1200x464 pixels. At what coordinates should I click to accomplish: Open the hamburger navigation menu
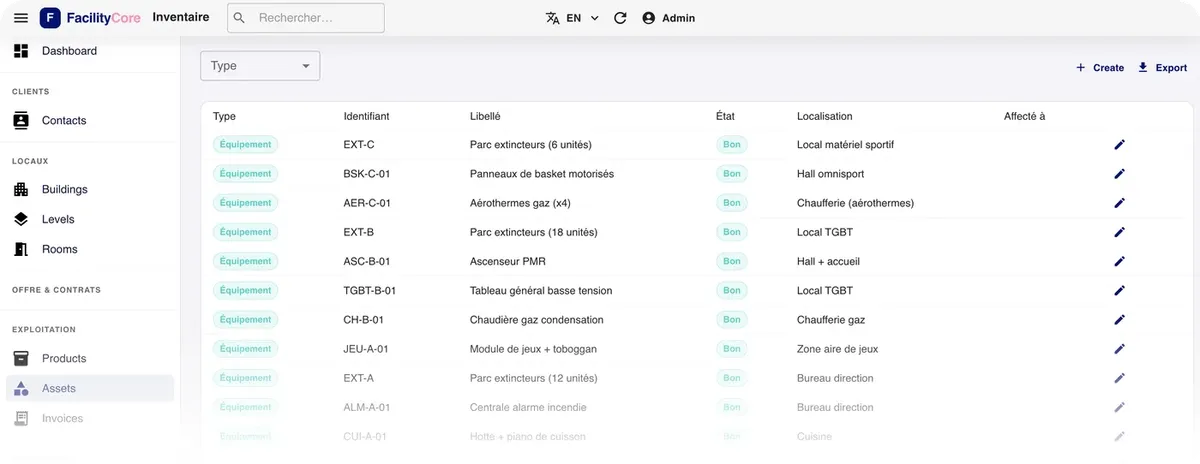21,18
